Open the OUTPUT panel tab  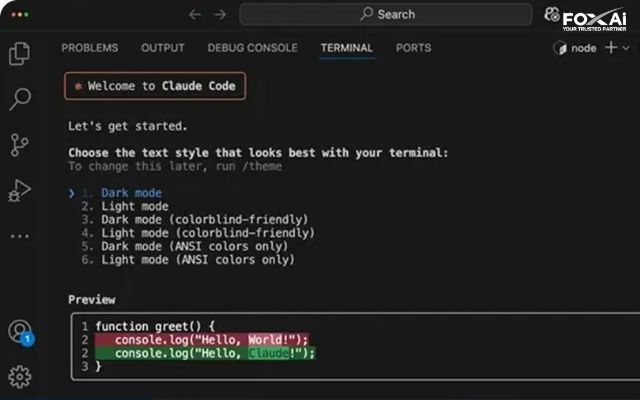[162, 48]
